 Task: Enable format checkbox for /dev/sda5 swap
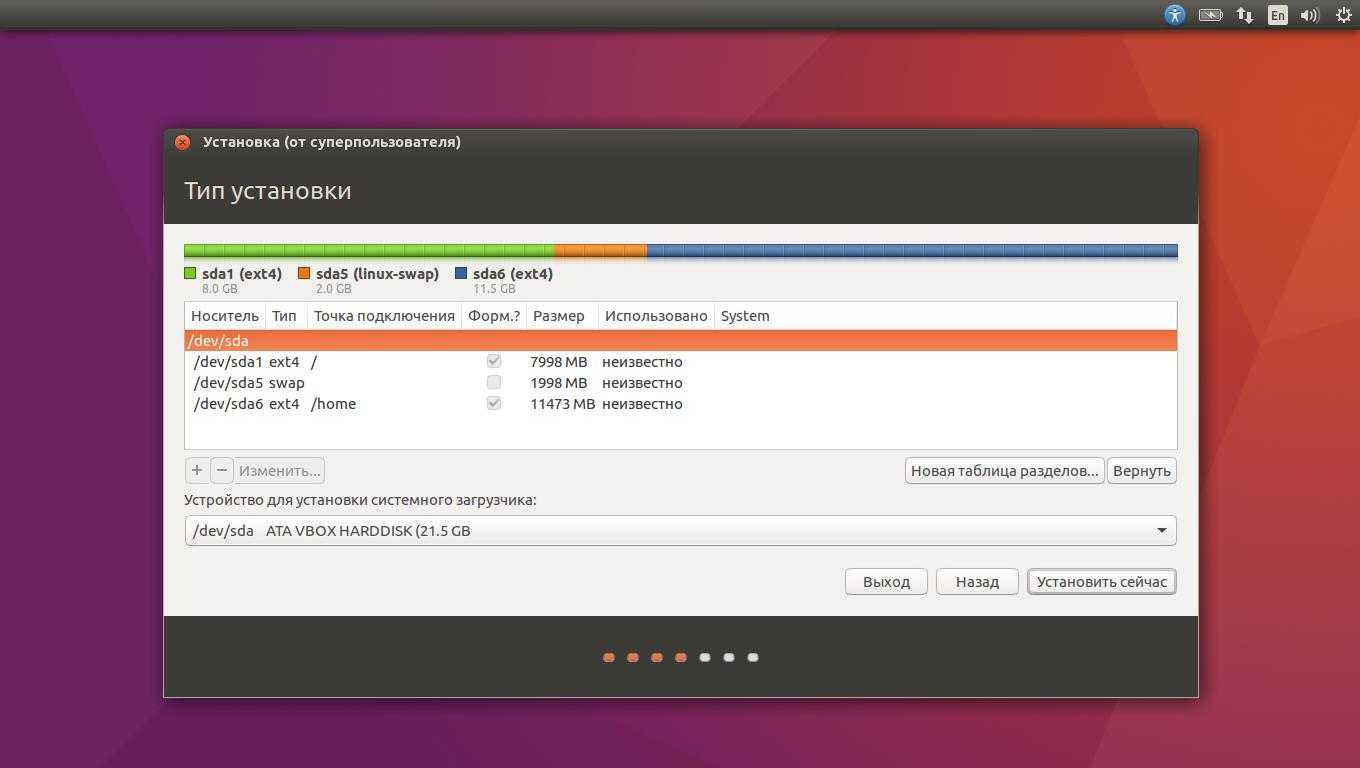[x=494, y=382]
